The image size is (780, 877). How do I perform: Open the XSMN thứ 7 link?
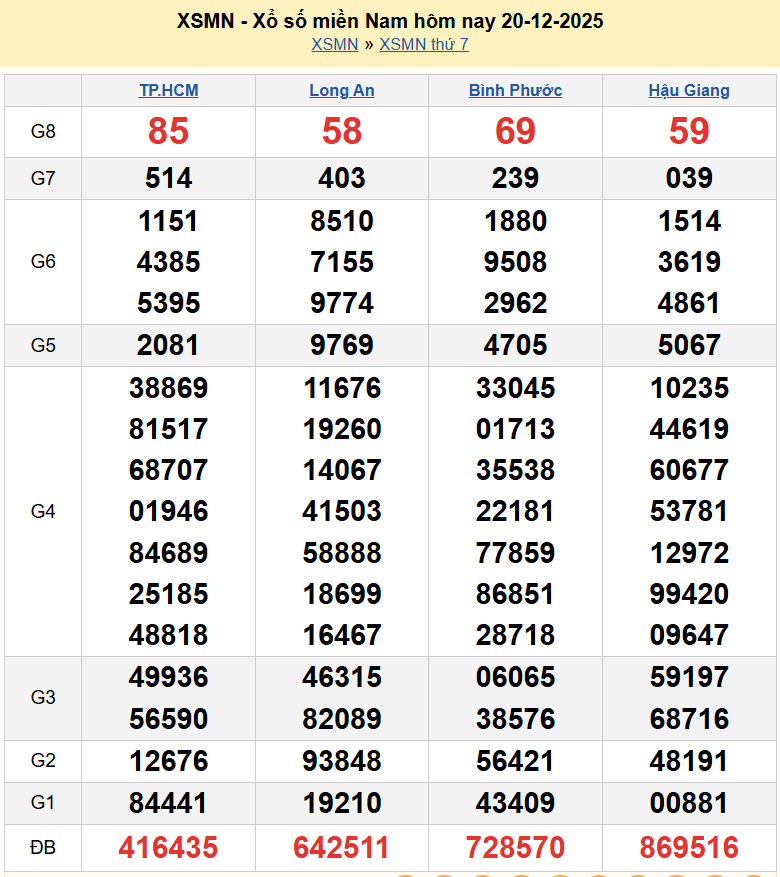tap(424, 44)
